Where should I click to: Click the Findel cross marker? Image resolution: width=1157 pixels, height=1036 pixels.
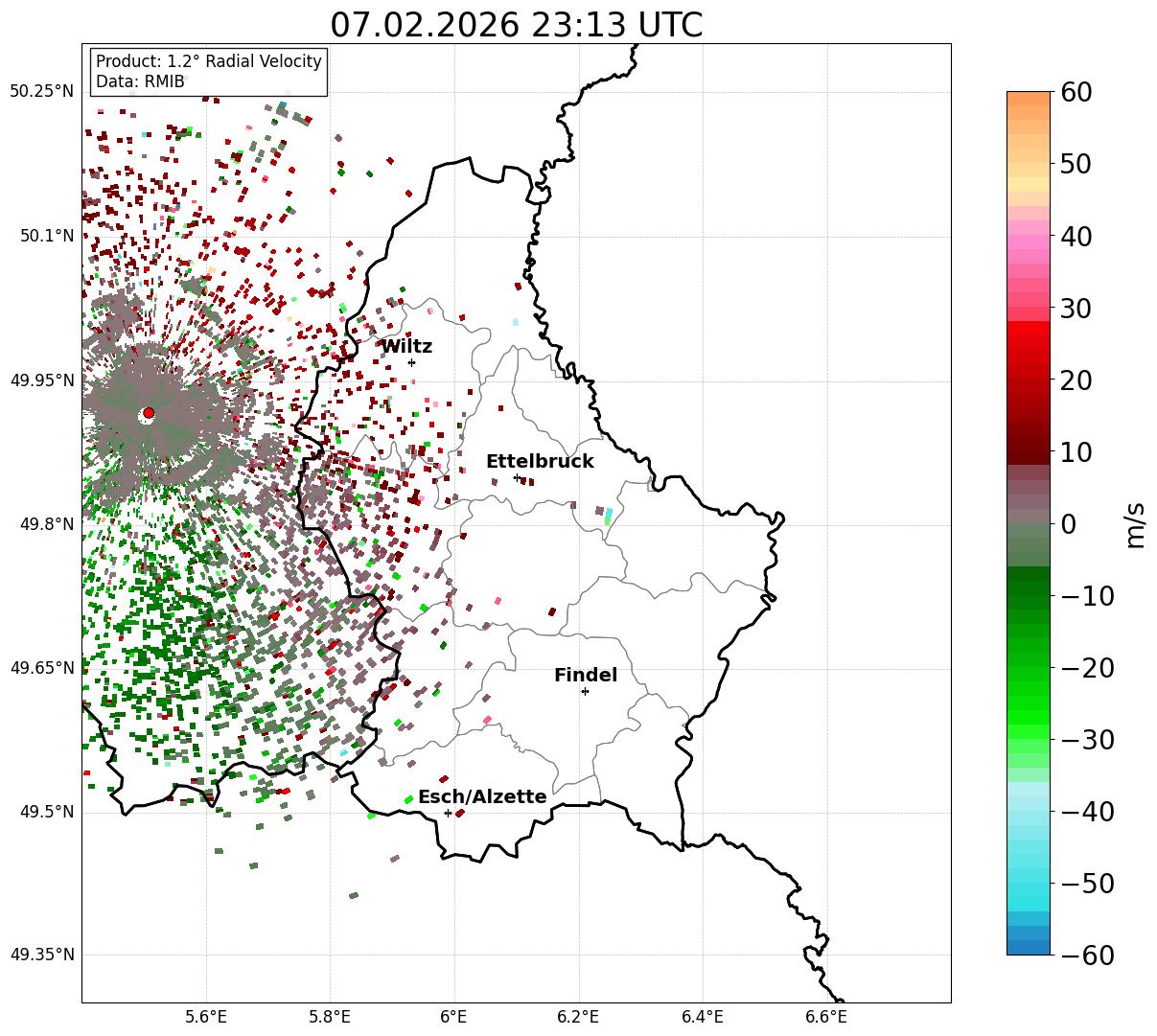pyautogui.click(x=585, y=691)
